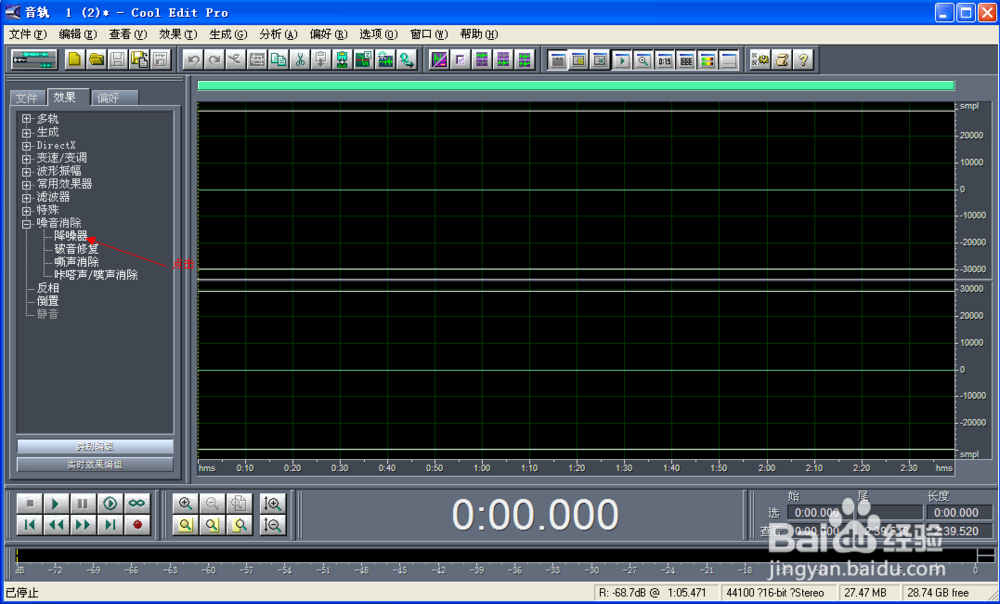The image size is (1000, 604).
Task: Click the vertical zoom in button
Action: pos(272,503)
